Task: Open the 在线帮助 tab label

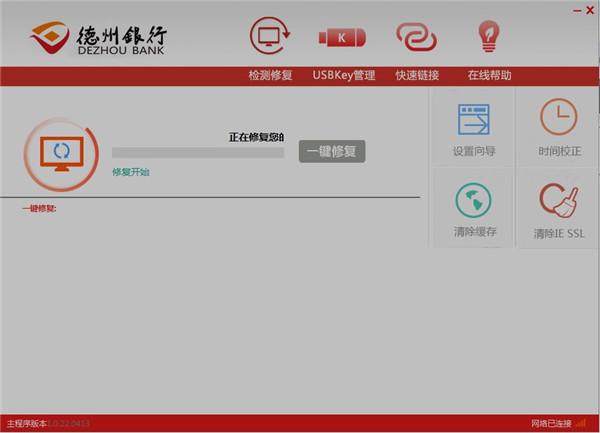Action: coord(489,75)
